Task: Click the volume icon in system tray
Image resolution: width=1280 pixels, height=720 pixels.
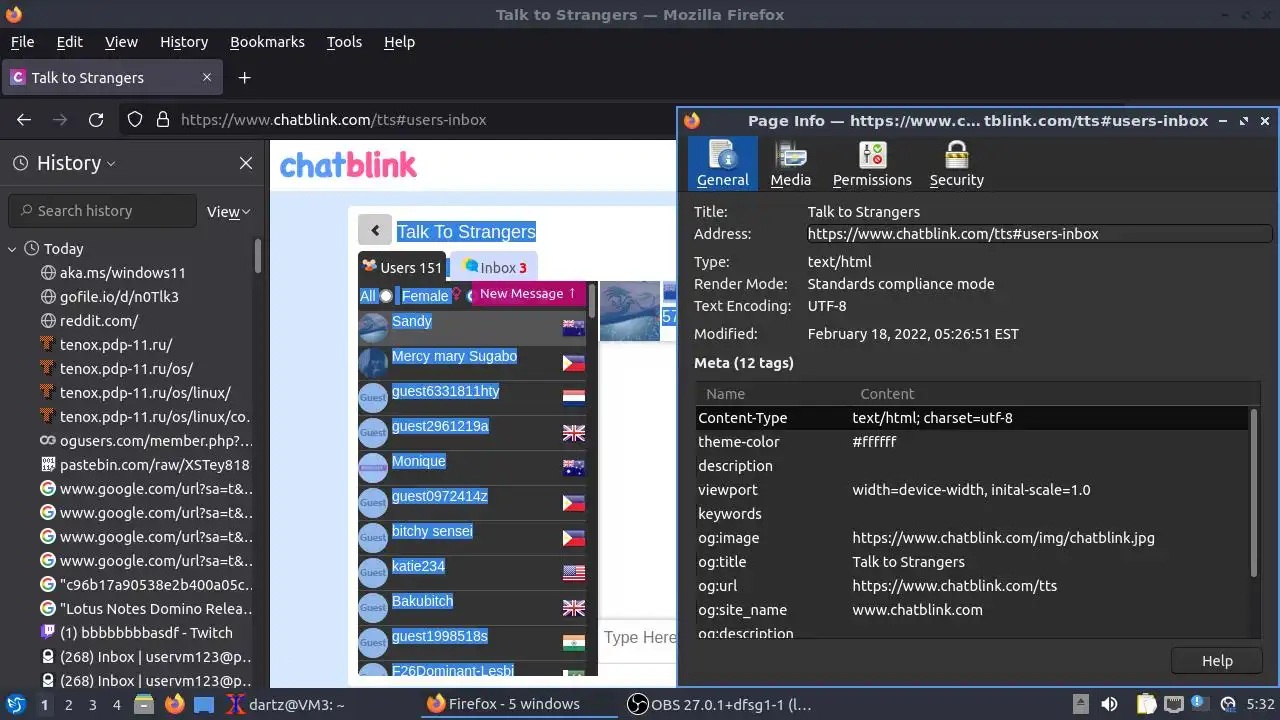Action: [1109, 705]
